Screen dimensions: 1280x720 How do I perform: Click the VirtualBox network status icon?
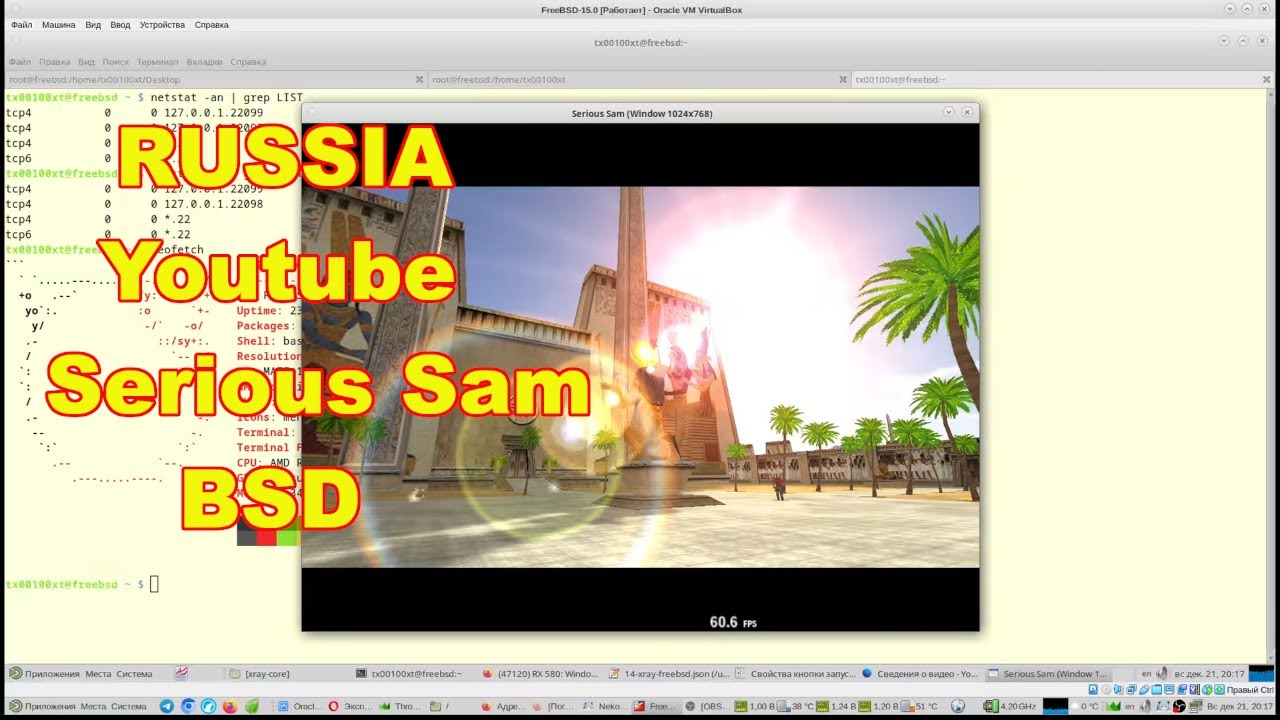coord(1132,690)
